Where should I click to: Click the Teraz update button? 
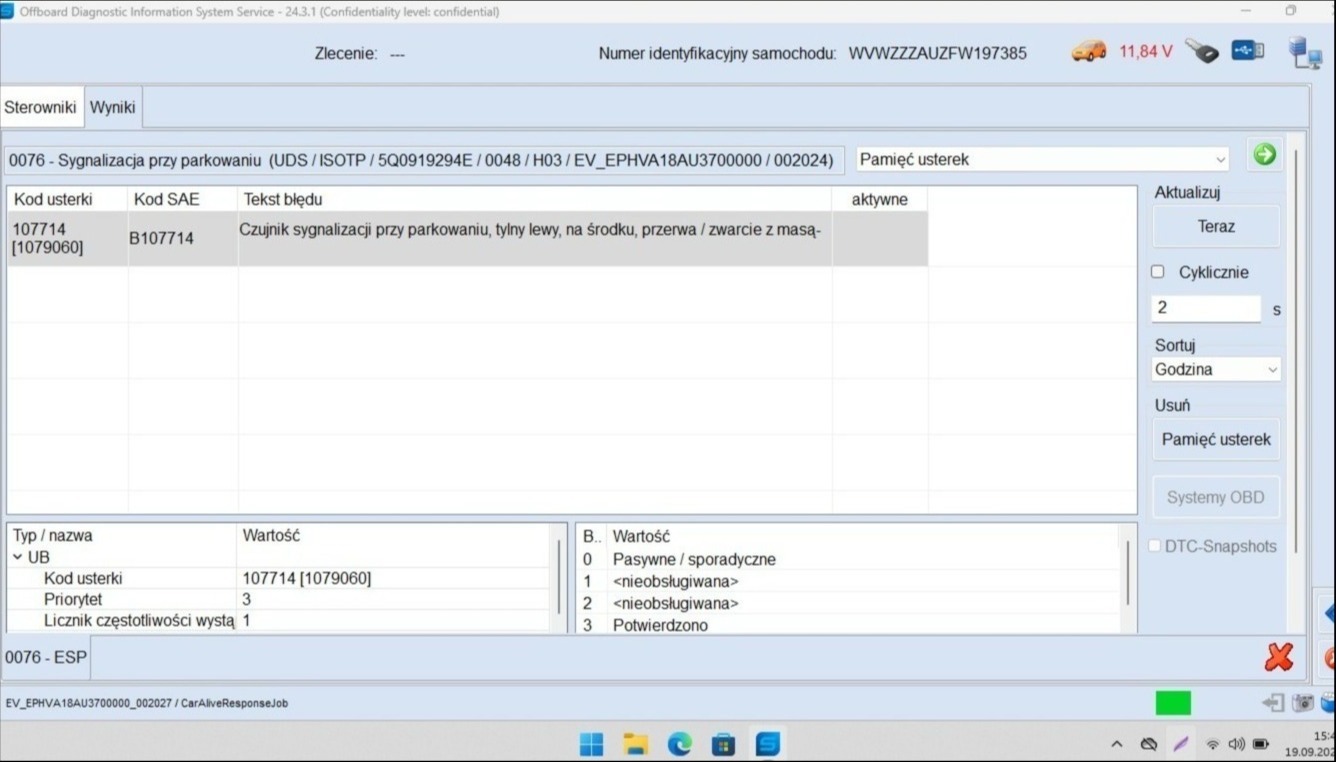[1216, 226]
